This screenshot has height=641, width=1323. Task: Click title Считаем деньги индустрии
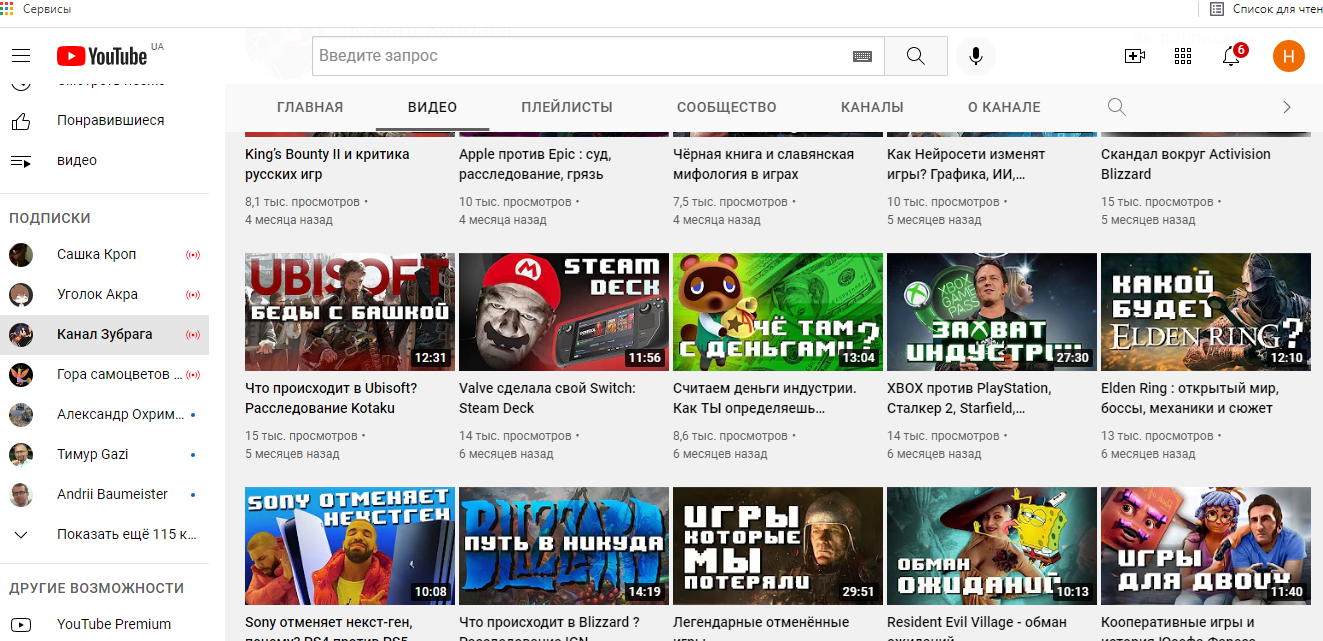pyautogui.click(x=765, y=398)
